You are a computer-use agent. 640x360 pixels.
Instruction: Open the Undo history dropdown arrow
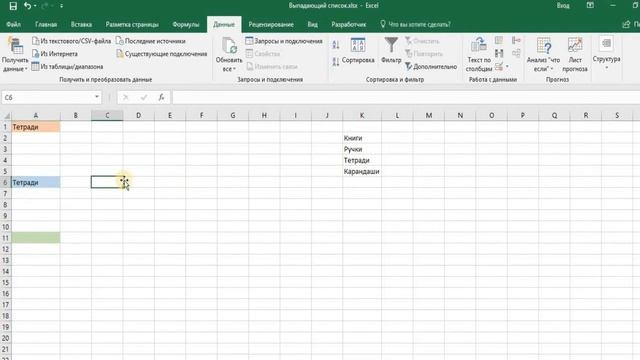click(x=35, y=6)
